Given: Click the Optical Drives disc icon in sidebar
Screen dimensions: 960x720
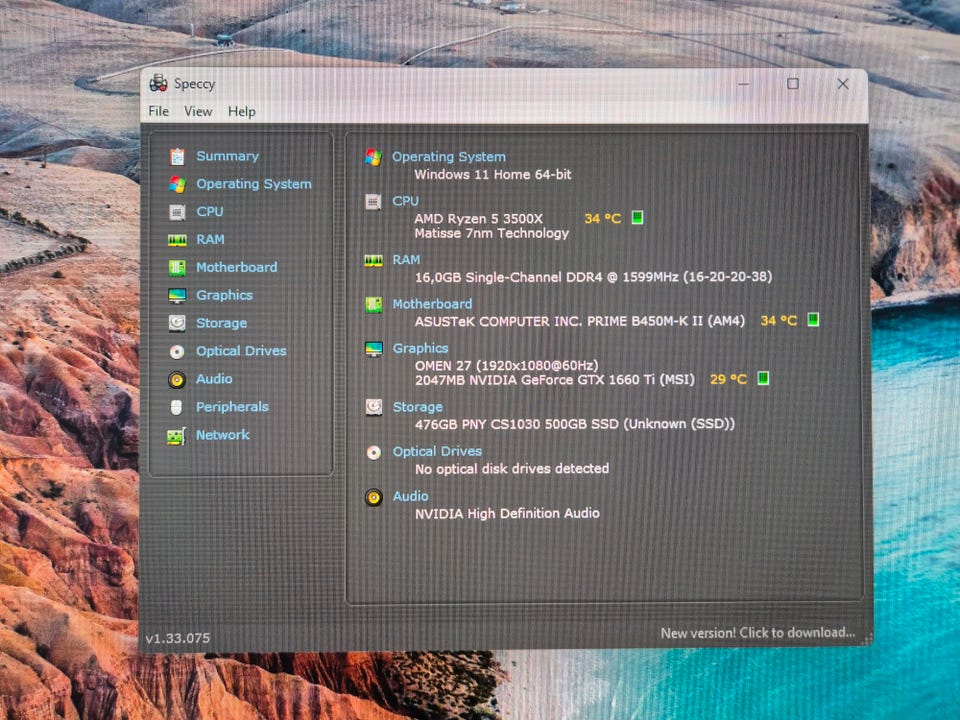Looking at the screenshot, I should pos(177,351).
